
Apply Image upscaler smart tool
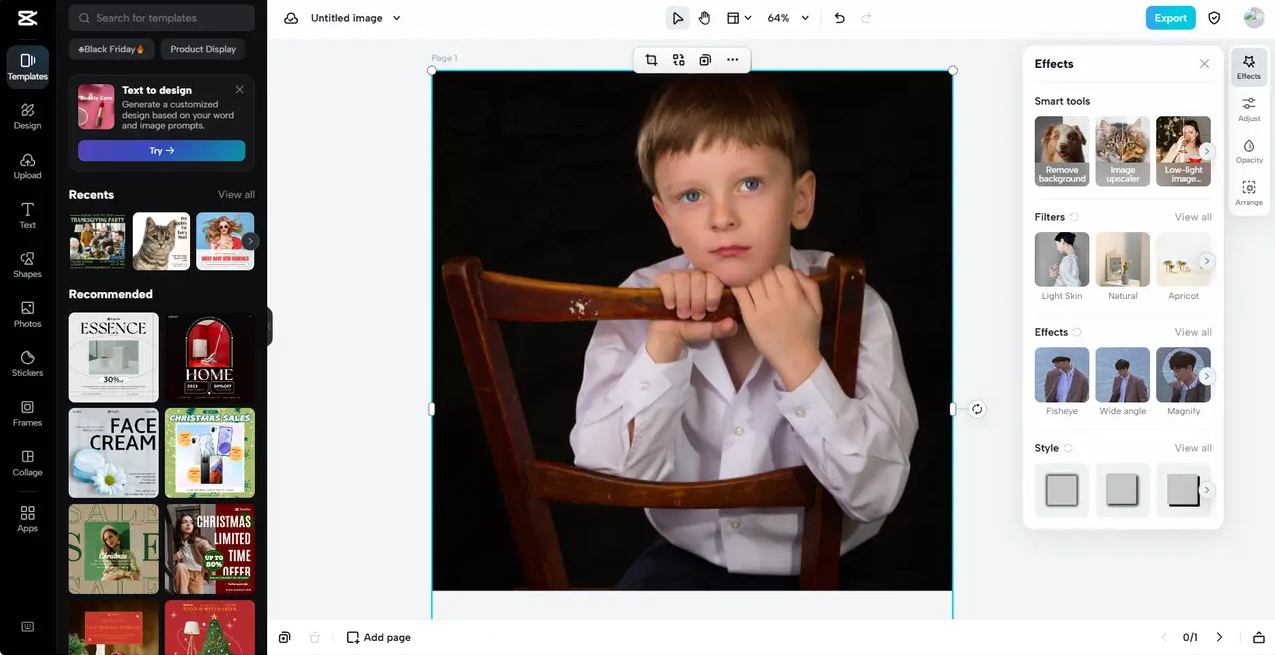coord(1123,151)
